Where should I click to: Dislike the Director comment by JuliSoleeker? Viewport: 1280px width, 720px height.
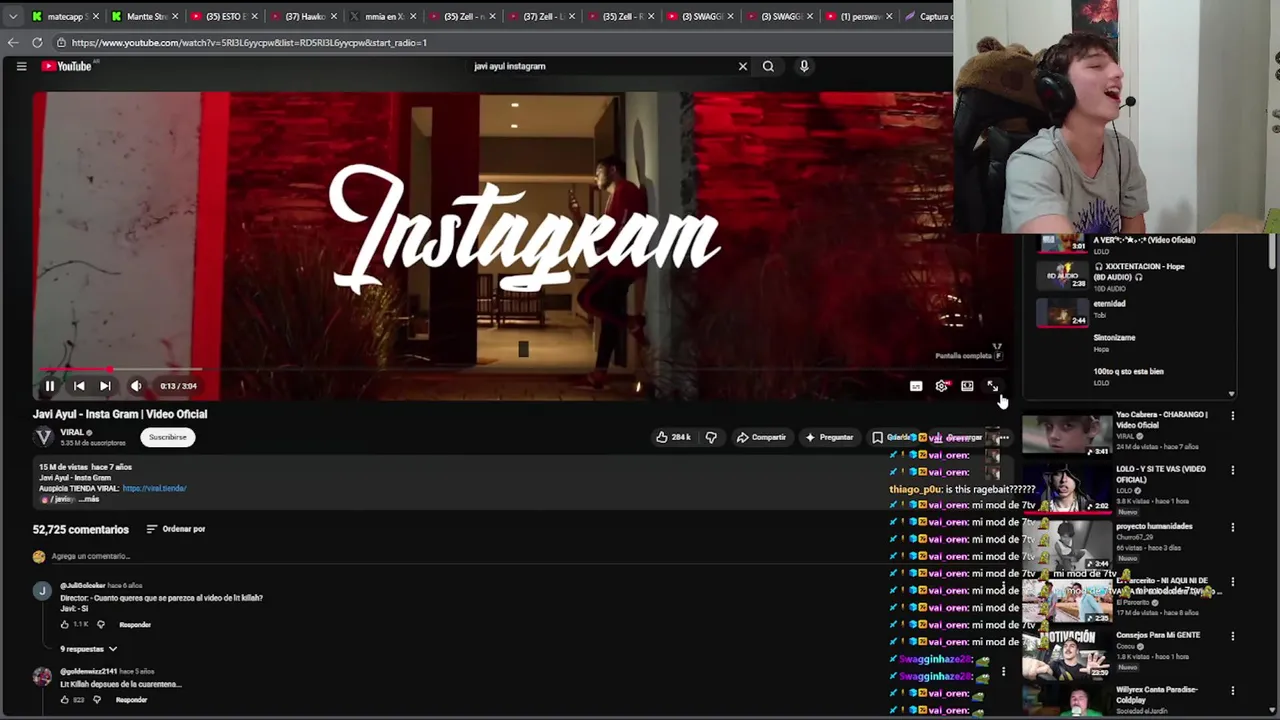pyautogui.click(x=100, y=625)
